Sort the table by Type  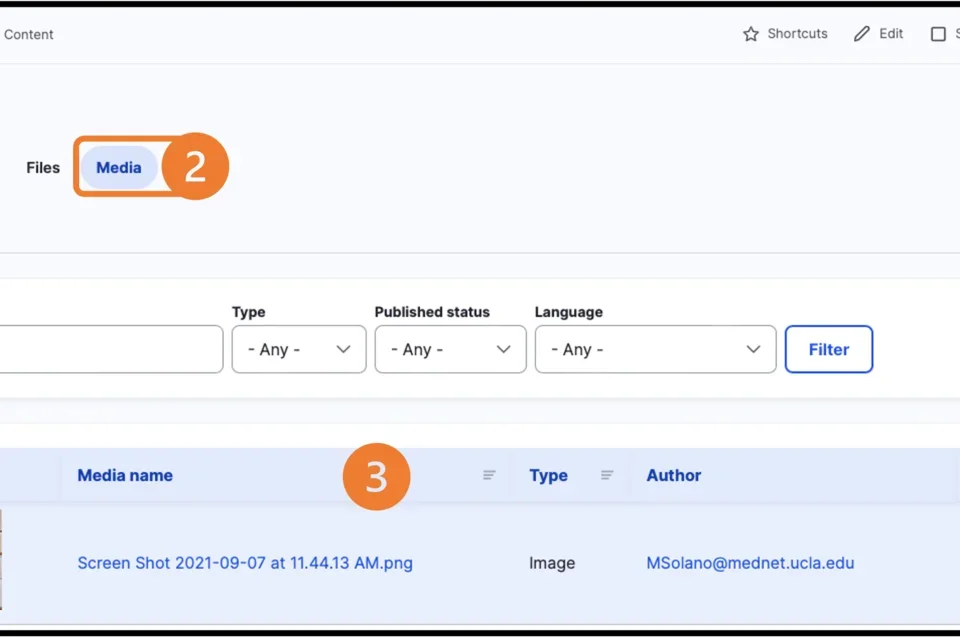click(x=548, y=475)
